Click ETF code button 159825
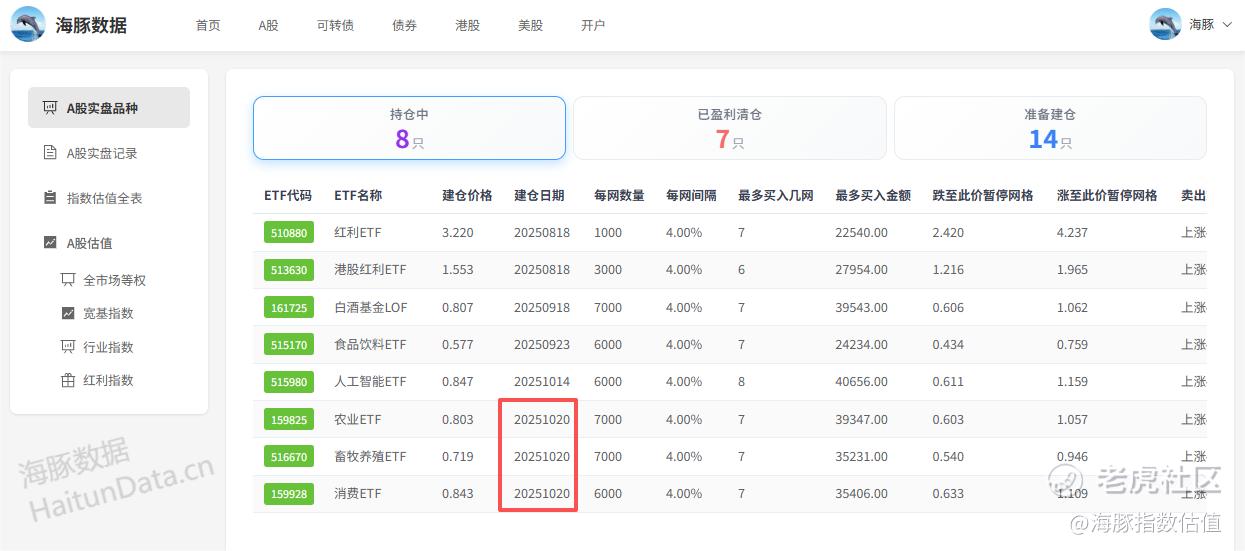This screenshot has height=551, width=1245. [x=289, y=420]
